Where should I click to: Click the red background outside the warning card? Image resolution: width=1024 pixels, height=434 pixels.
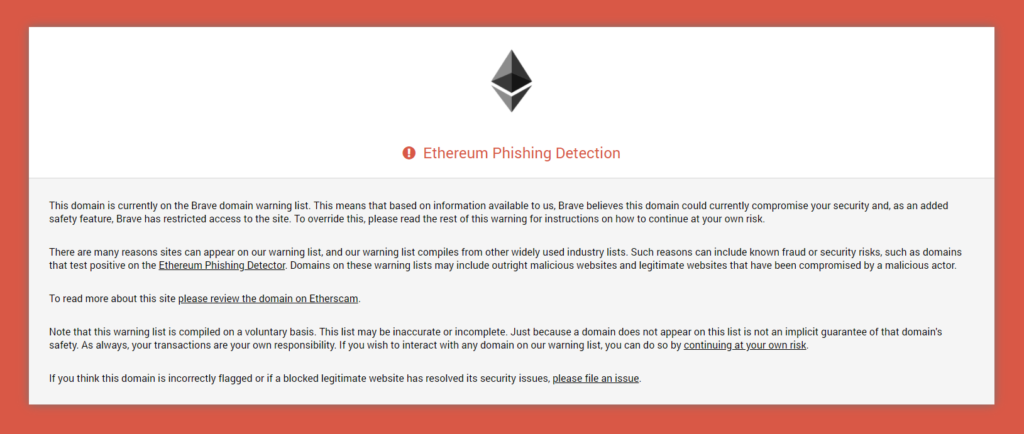[x=13, y=215]
